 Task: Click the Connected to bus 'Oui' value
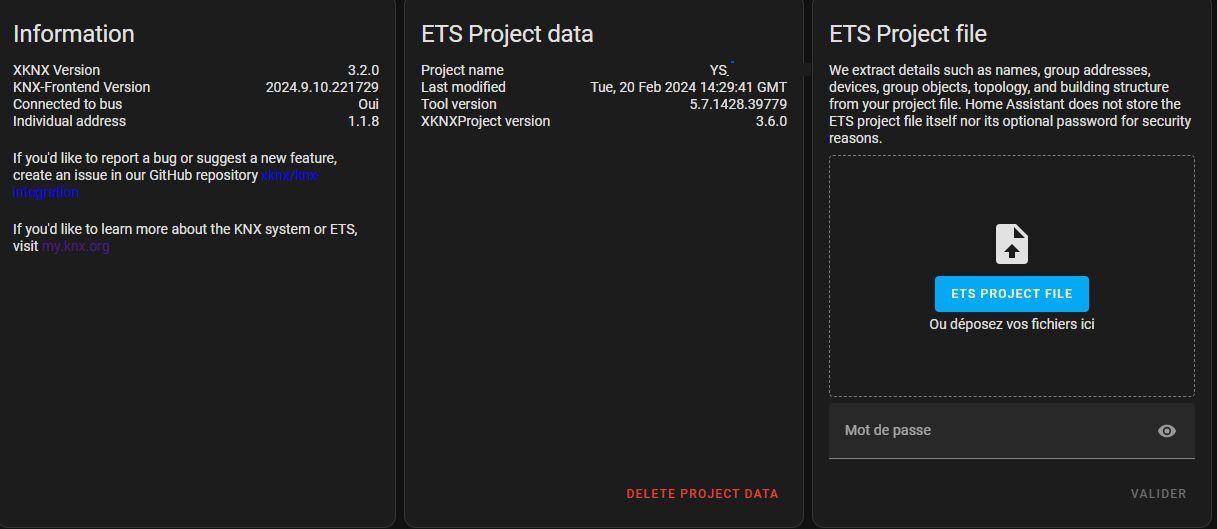(368, 104)
